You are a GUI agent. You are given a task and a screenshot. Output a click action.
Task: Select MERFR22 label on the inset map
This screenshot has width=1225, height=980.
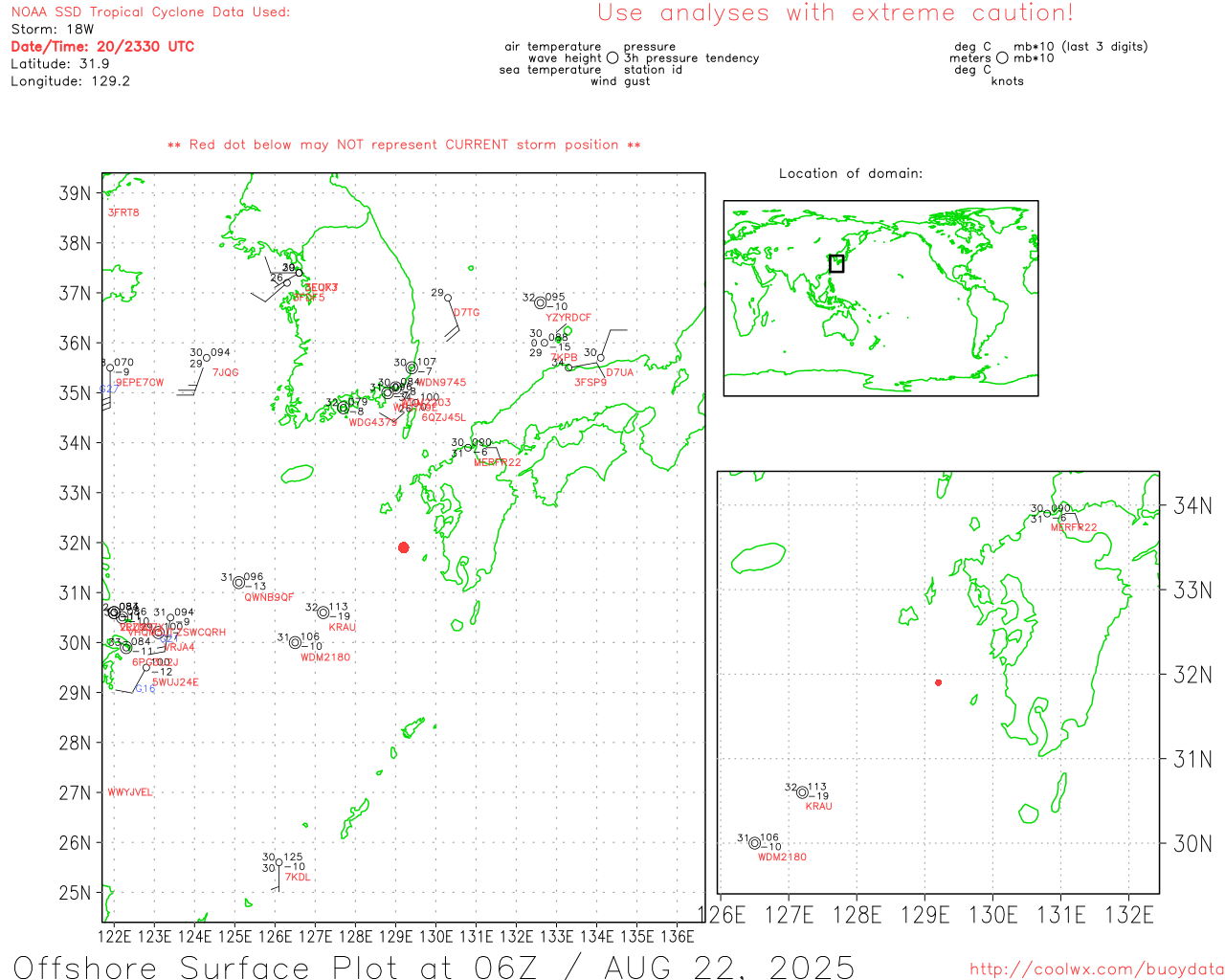coord(1074,528)
